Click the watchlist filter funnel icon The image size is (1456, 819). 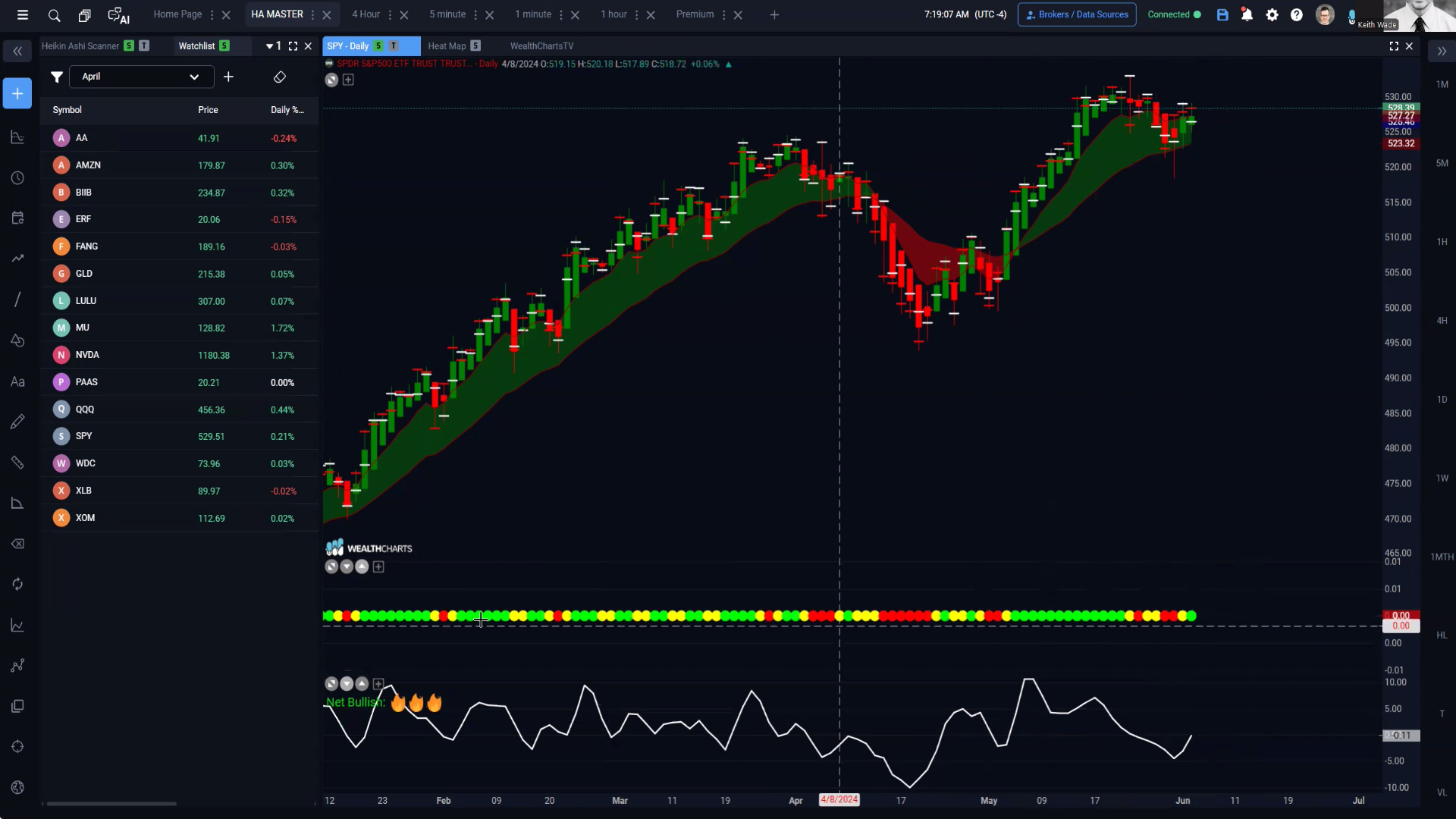(57, 77)
